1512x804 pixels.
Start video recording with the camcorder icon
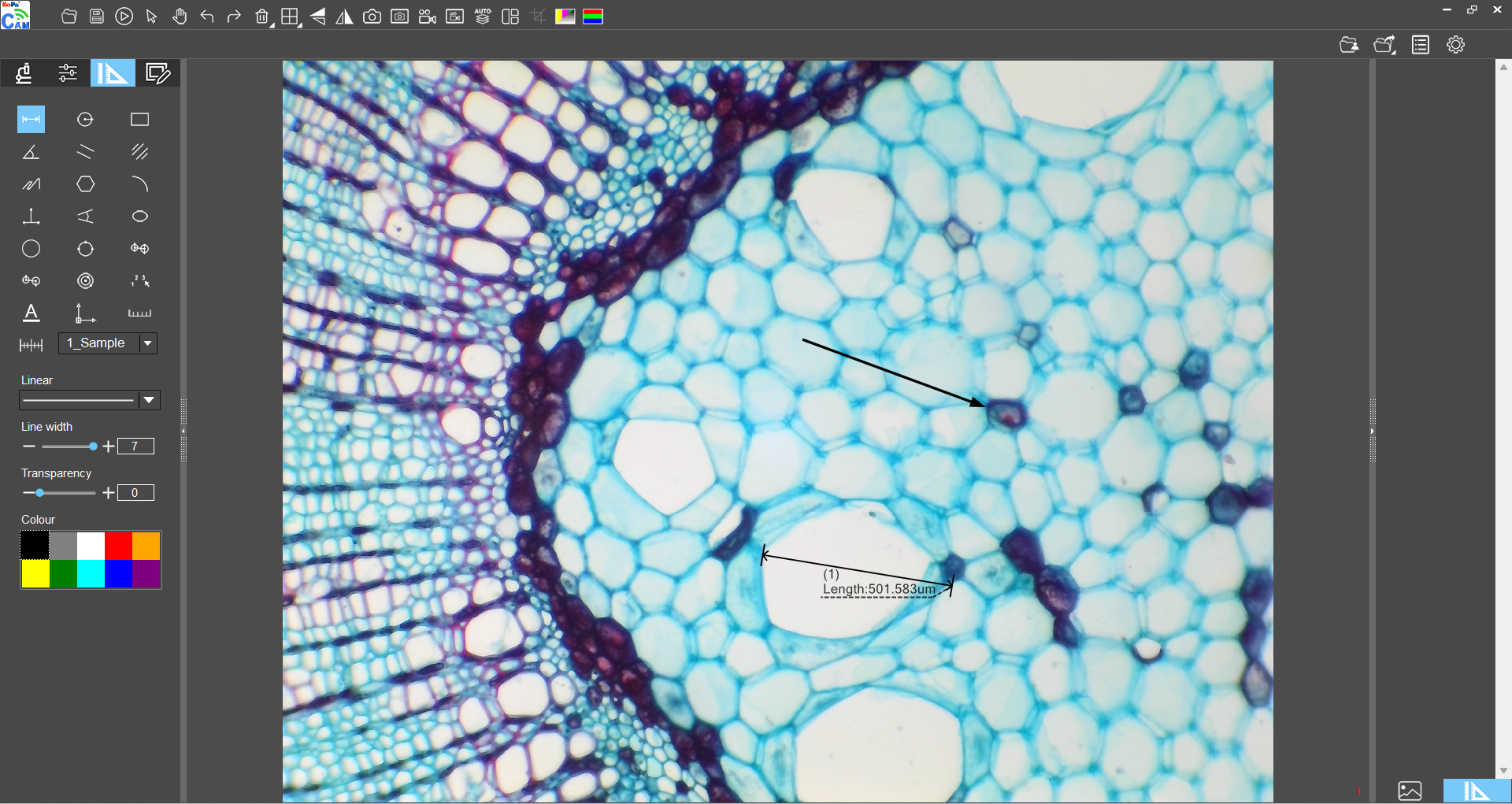point(427,17)
